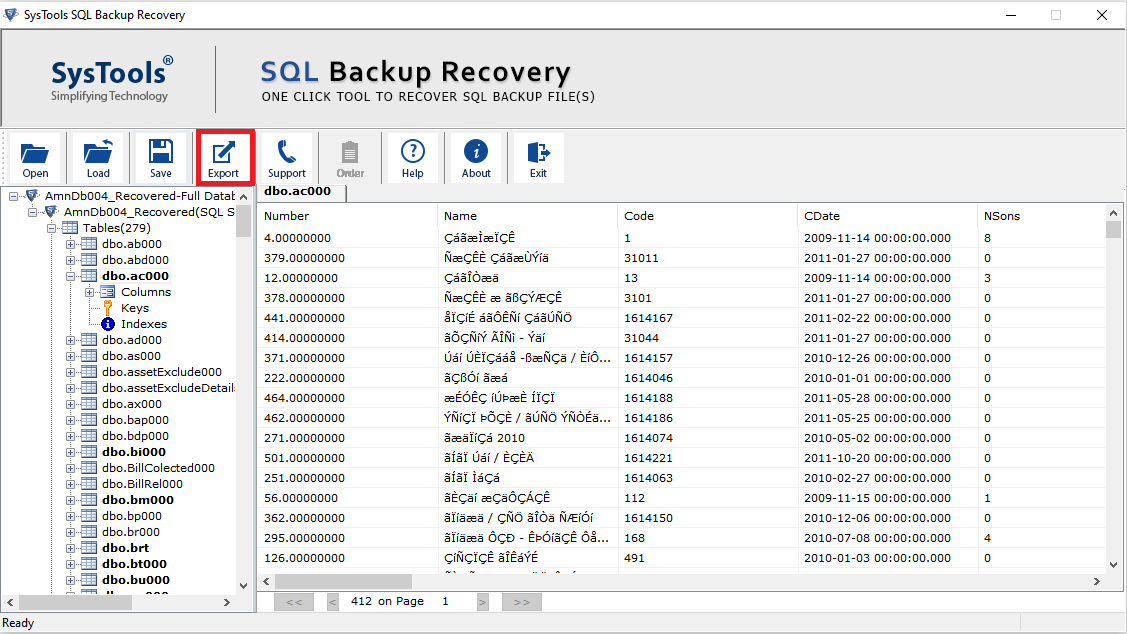Screen dimensions: 1127x634
Task: Expand the Columns node
Action: click(89, 292)
